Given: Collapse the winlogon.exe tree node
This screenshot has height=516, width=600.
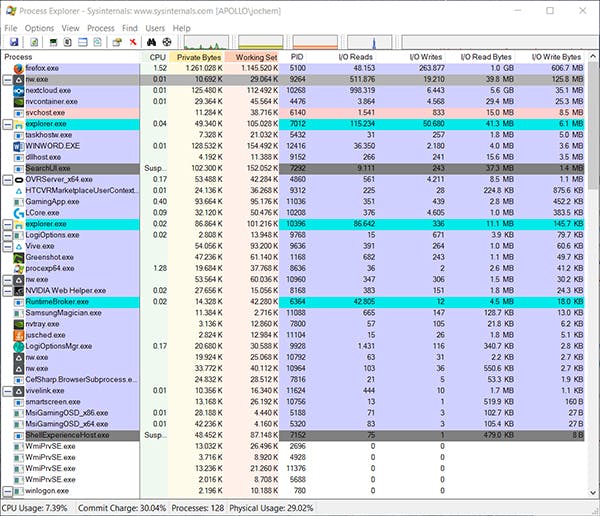Looking at the screenshot, I should click(7, 491).
